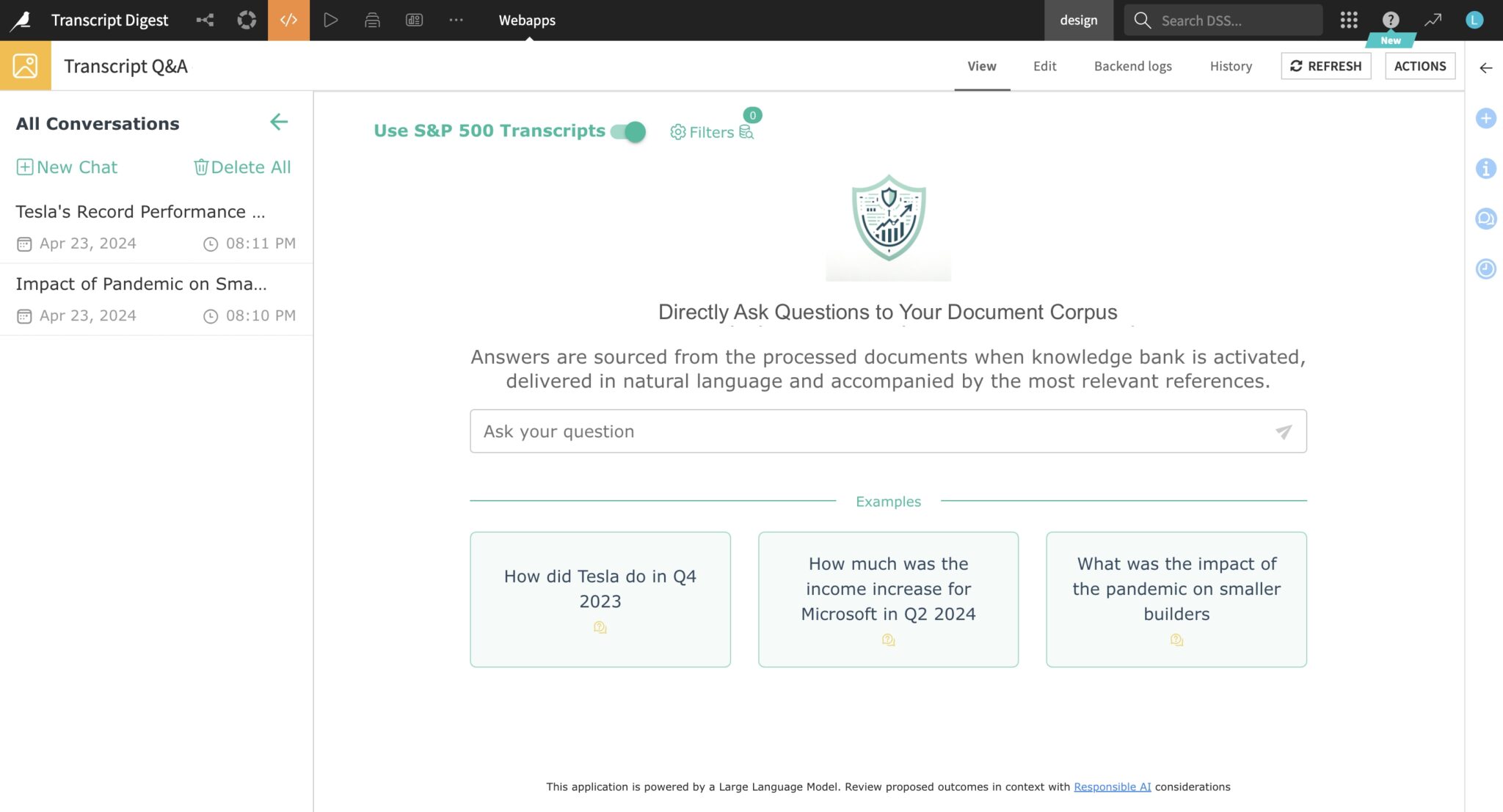The image size is (1503, 812).
Task: Expand the ellipsis menu in the top toolbar
Action: [x=456, y=20]
